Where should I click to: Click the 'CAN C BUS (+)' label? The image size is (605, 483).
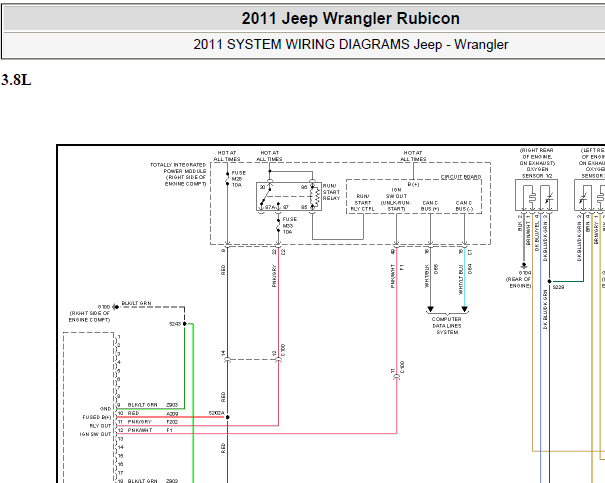pyautogui.click(x=430, y=206)
